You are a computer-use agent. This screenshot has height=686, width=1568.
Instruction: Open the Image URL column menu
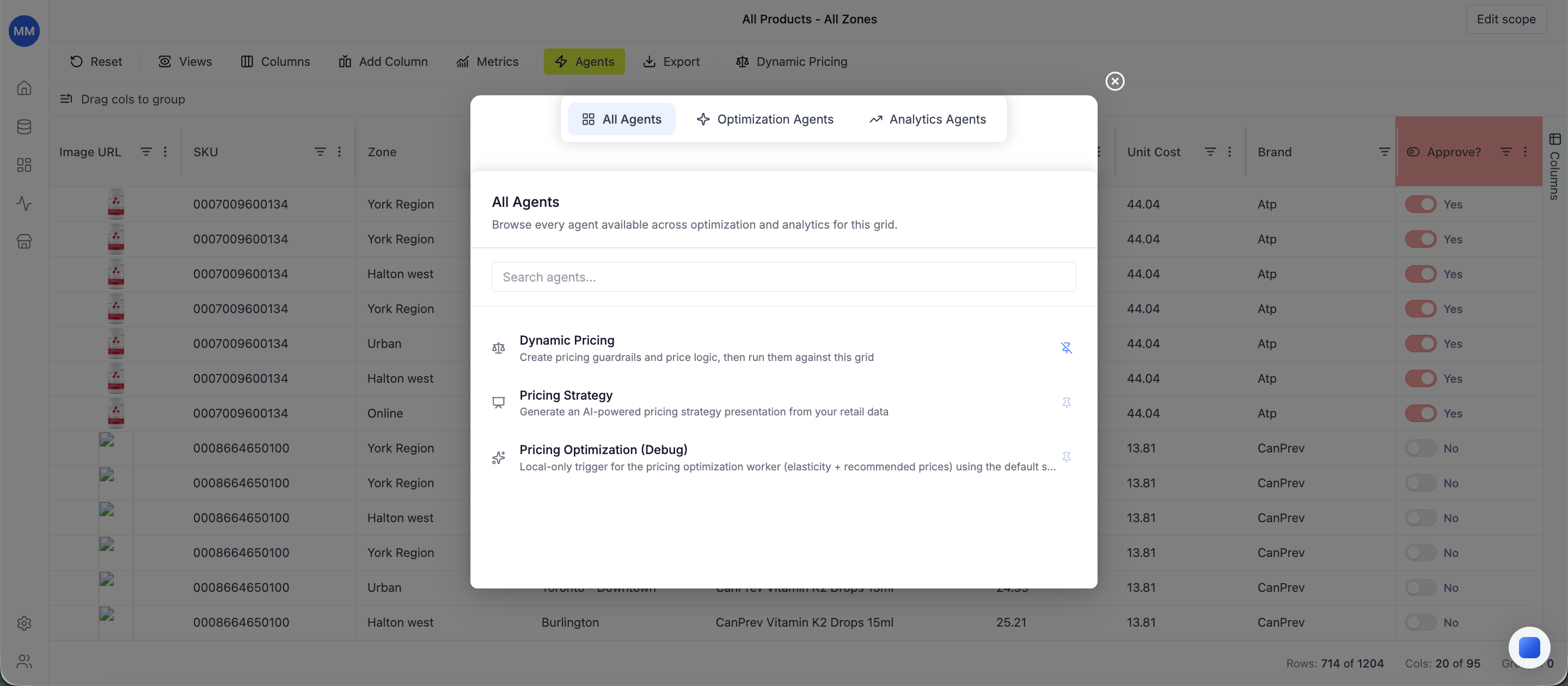165,151
